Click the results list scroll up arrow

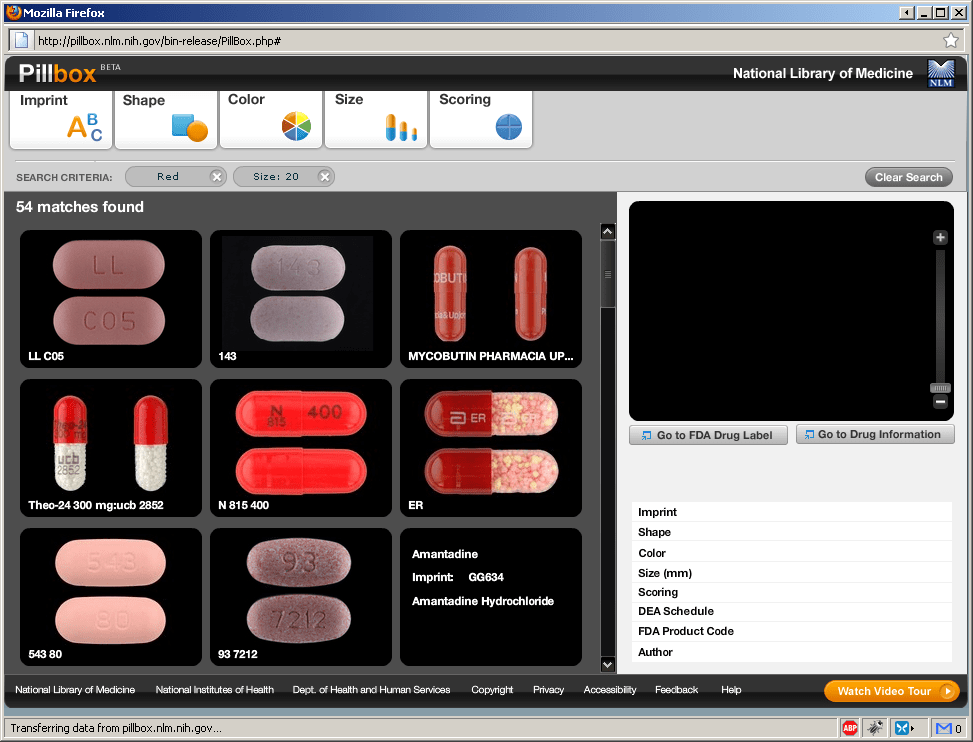[x=608, y=231]
